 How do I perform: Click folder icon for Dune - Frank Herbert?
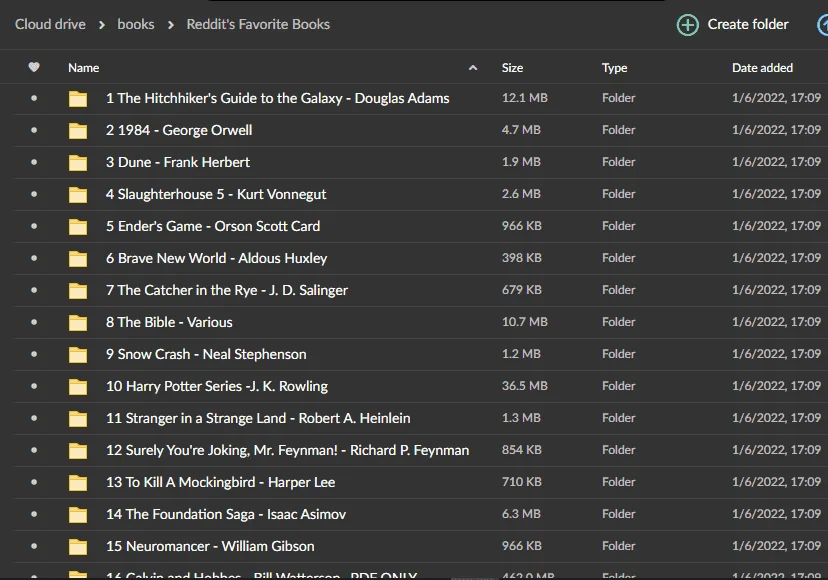pos(78,163)
